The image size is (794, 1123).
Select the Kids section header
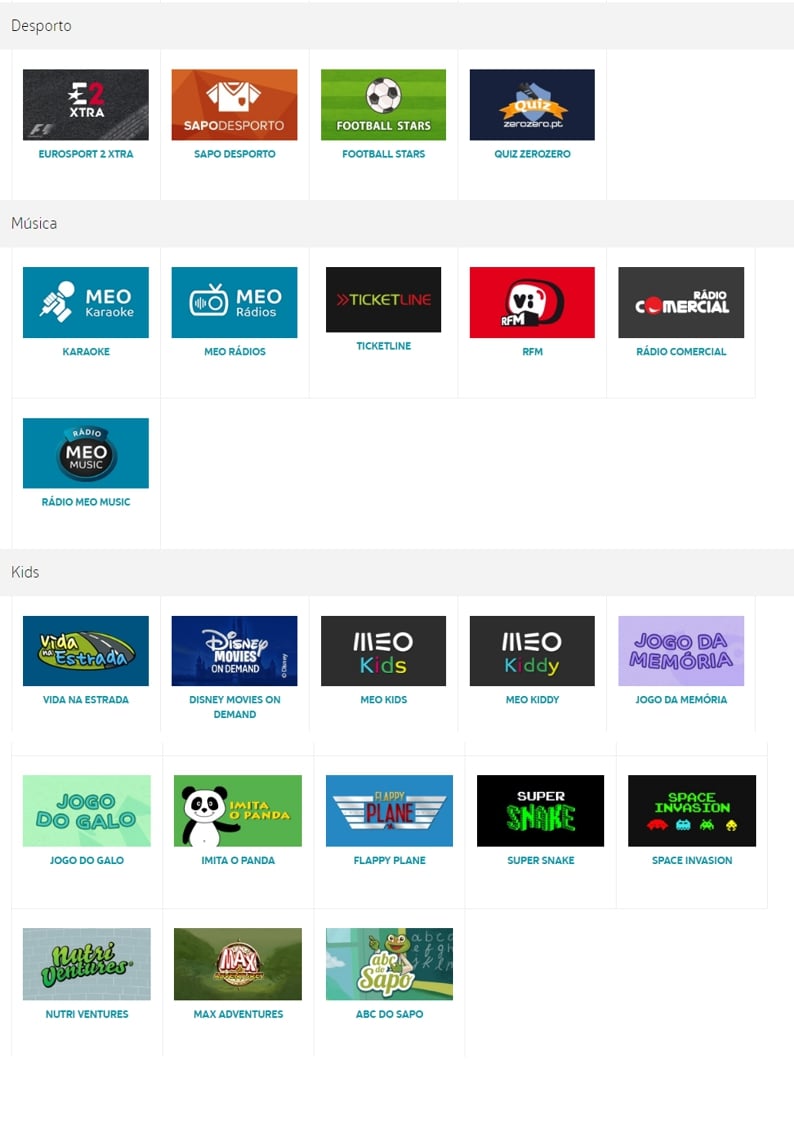tap(397, 572)
